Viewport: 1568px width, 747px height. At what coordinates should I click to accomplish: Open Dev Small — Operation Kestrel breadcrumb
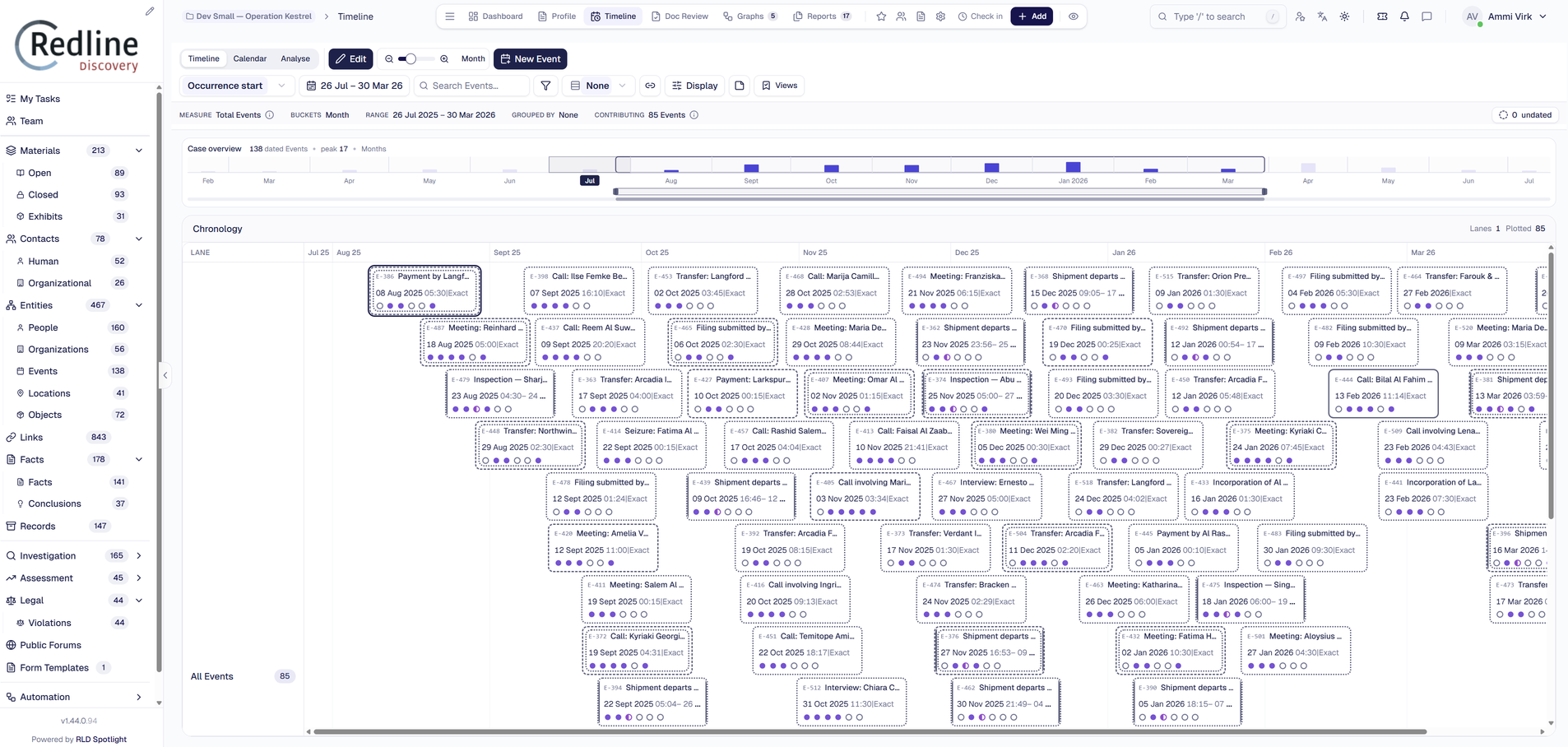[x=248, y=16]
